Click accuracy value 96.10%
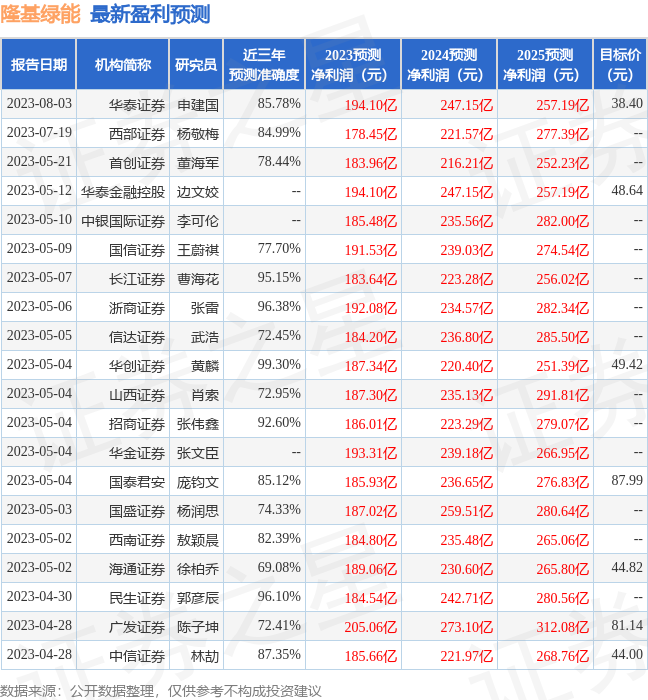Image resolution: width=648 pixels, height=700 pixels. 279,597
